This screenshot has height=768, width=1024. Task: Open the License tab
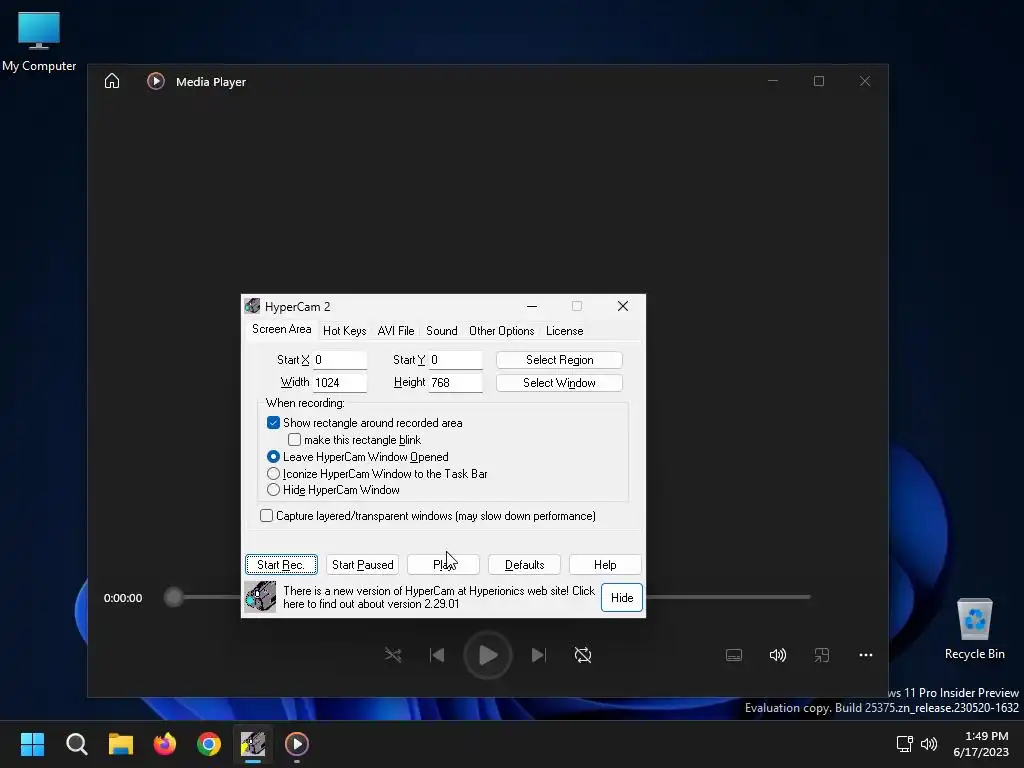click(564, 330)
